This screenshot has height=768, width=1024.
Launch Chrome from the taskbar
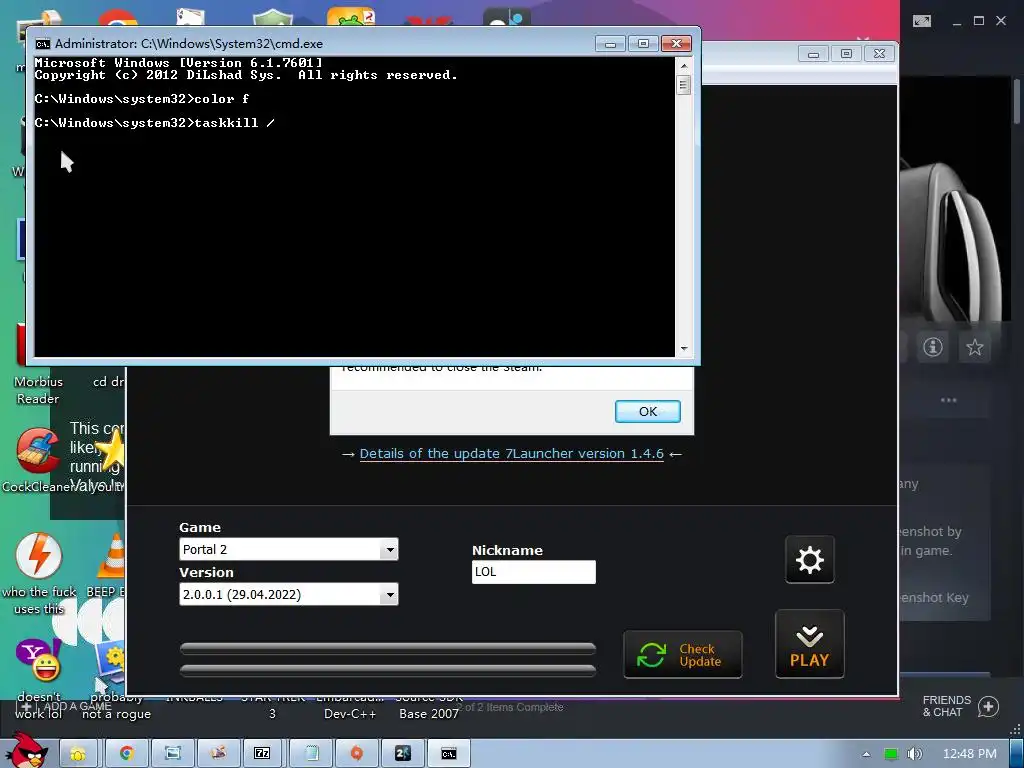point(126,754)
